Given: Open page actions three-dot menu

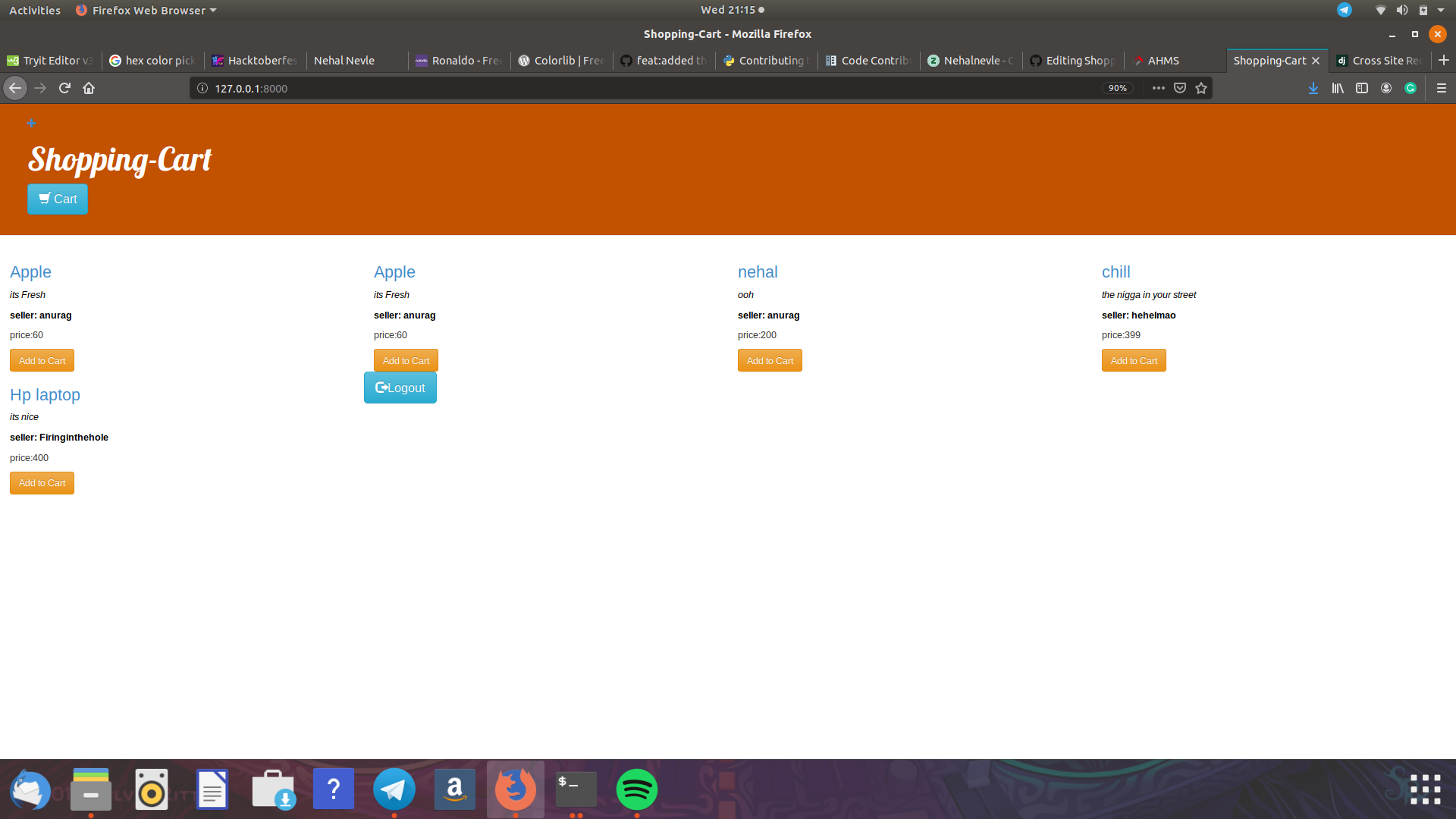Looking at the screenshot, I should pyautogui.click(x=1158, y=88).
